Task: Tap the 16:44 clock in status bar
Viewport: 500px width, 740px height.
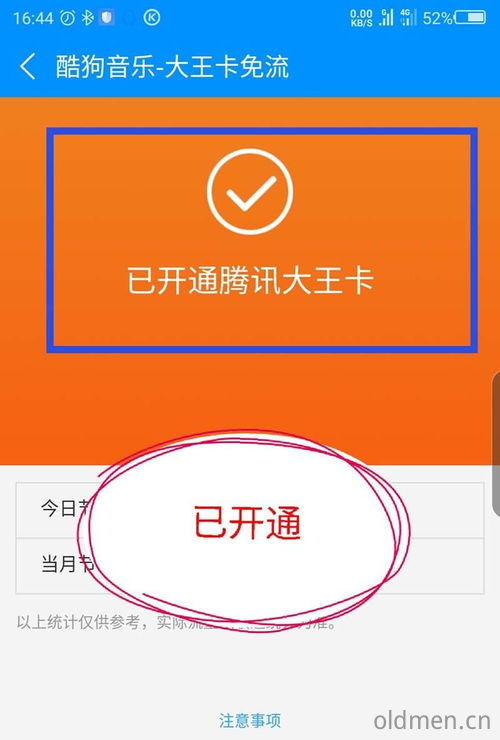Action: [x=33, y=18]
